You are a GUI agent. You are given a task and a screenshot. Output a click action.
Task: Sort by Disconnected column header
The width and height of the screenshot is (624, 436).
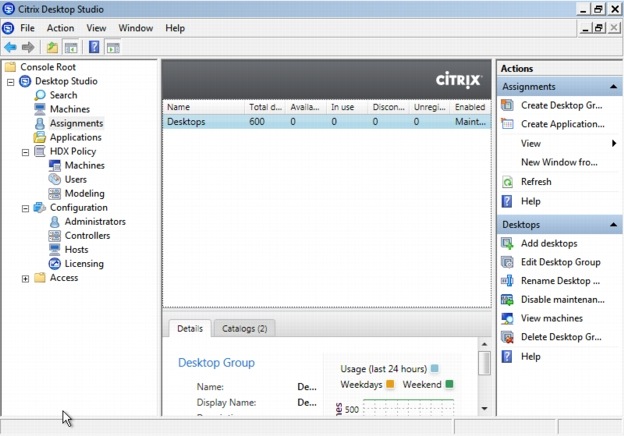point(388,107)
